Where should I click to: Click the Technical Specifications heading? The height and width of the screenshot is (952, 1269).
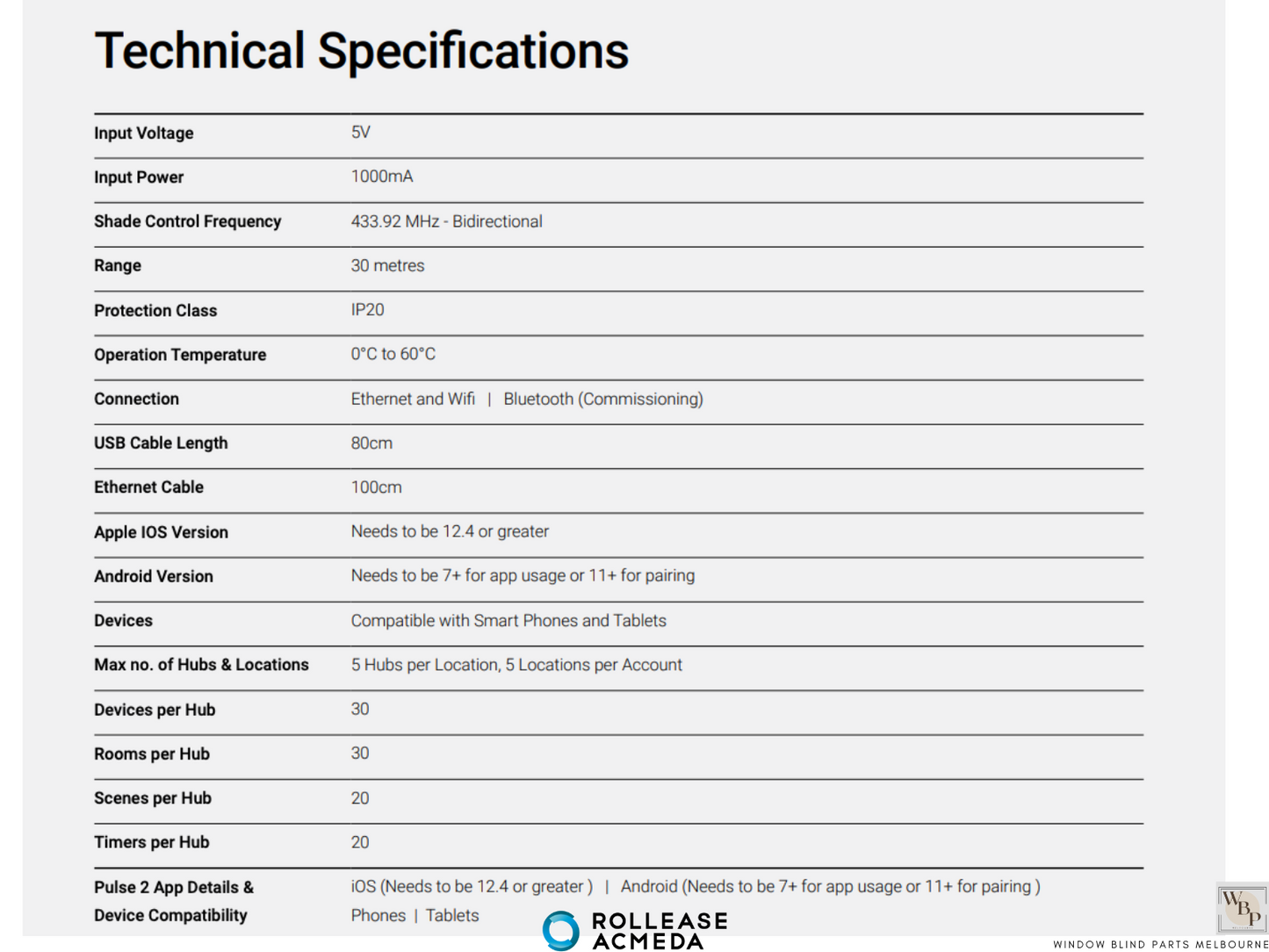point(361,51)
